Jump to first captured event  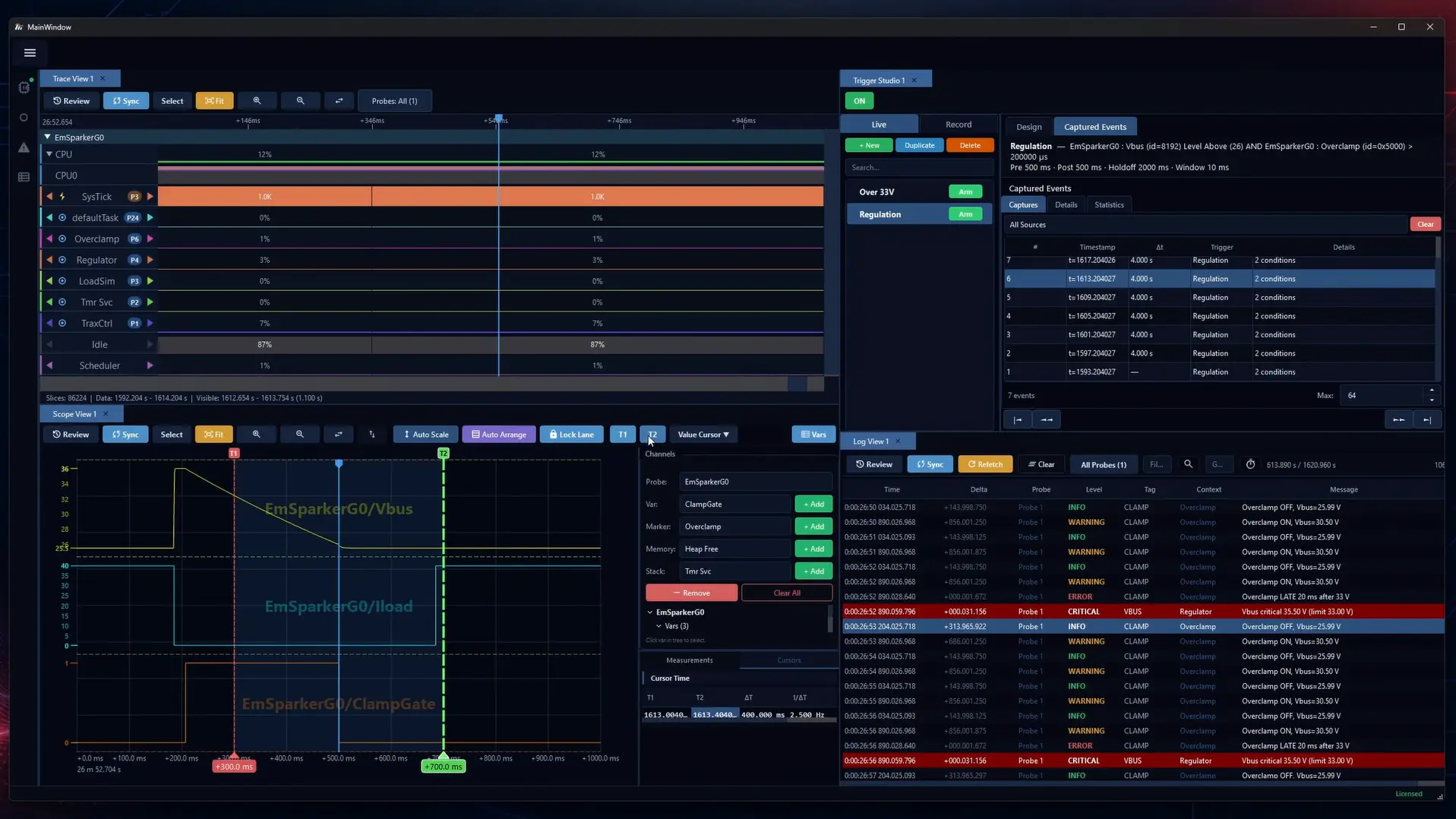[x=1017, y=419]
